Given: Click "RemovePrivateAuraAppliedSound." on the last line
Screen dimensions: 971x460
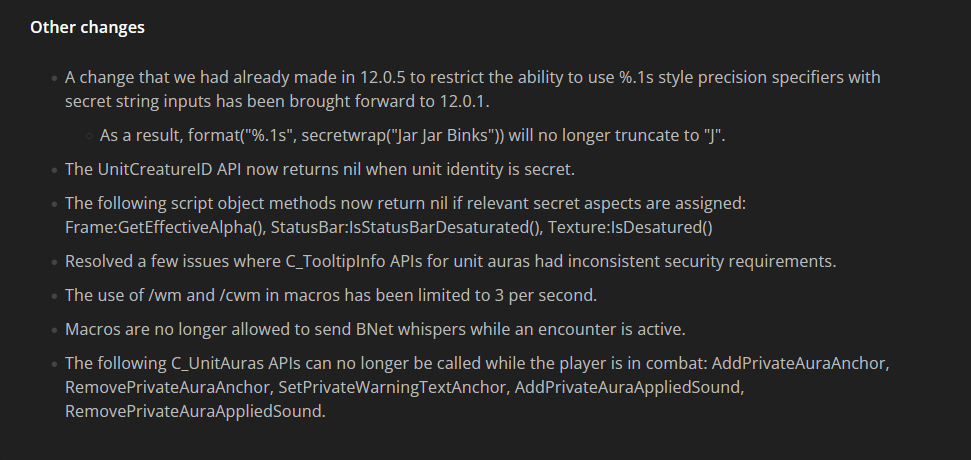Looking at the screenshot, I should (195, 410).
